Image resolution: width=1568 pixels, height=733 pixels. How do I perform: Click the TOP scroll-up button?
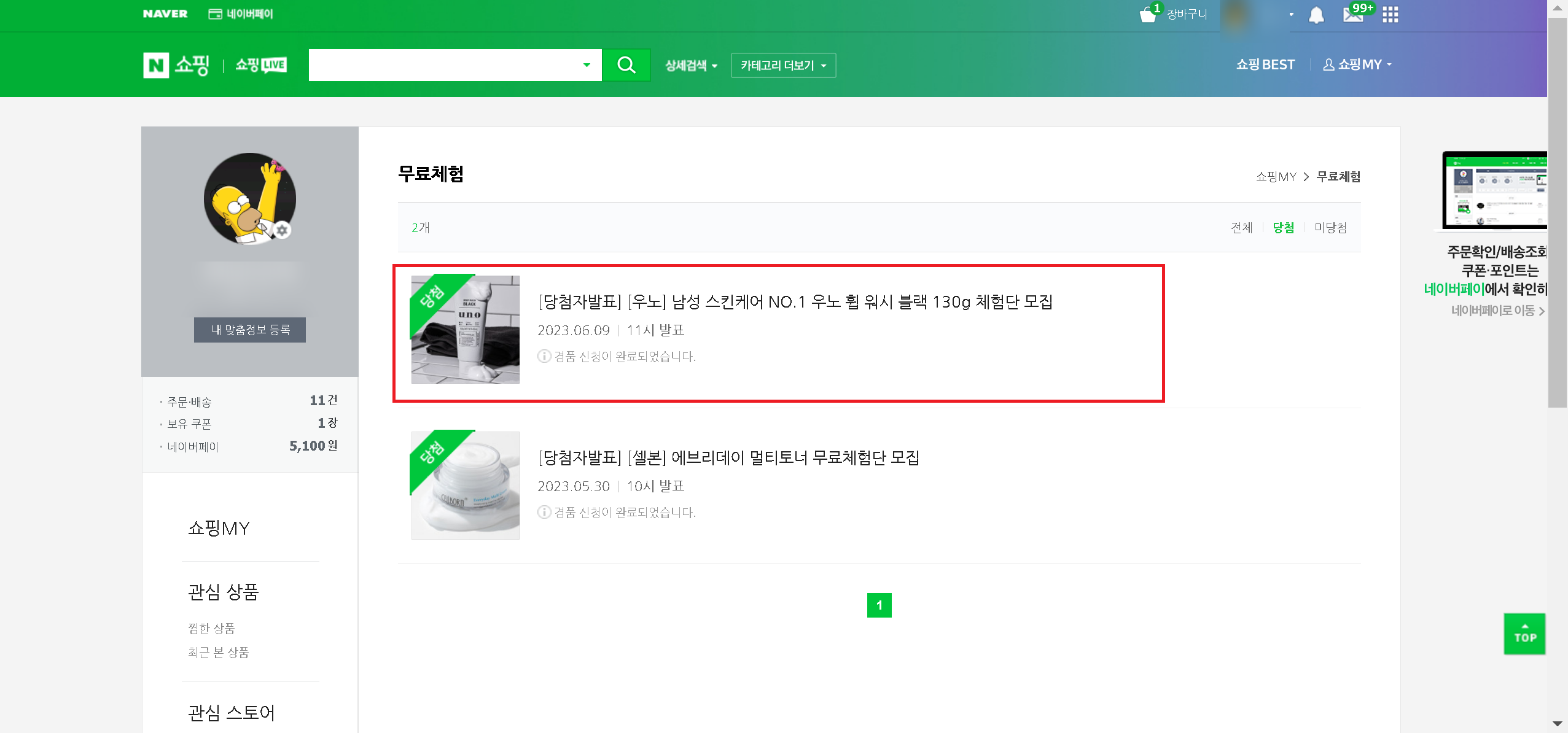(x=1524, y=634)
